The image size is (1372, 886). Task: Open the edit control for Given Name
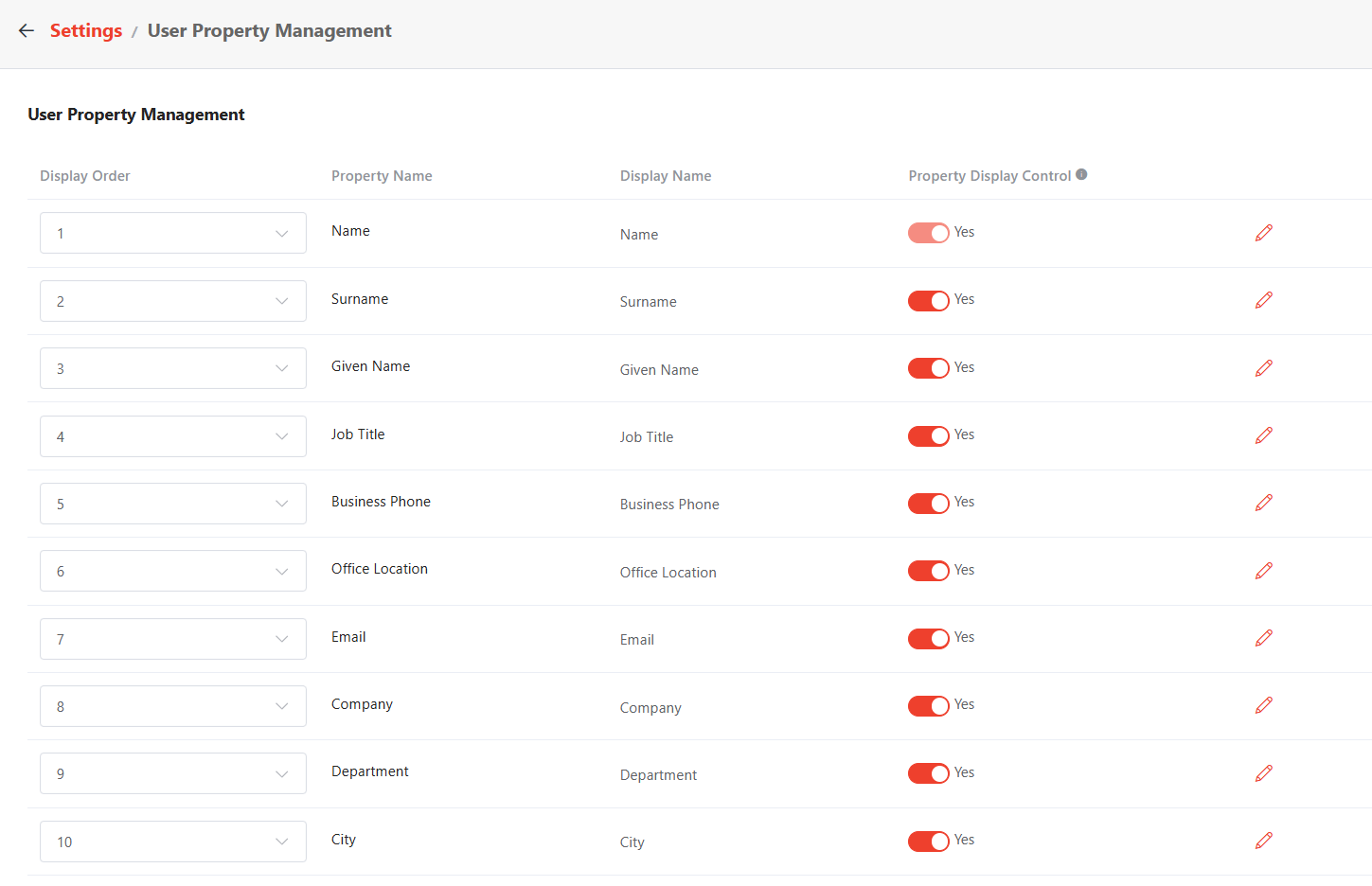(1263, 368)
